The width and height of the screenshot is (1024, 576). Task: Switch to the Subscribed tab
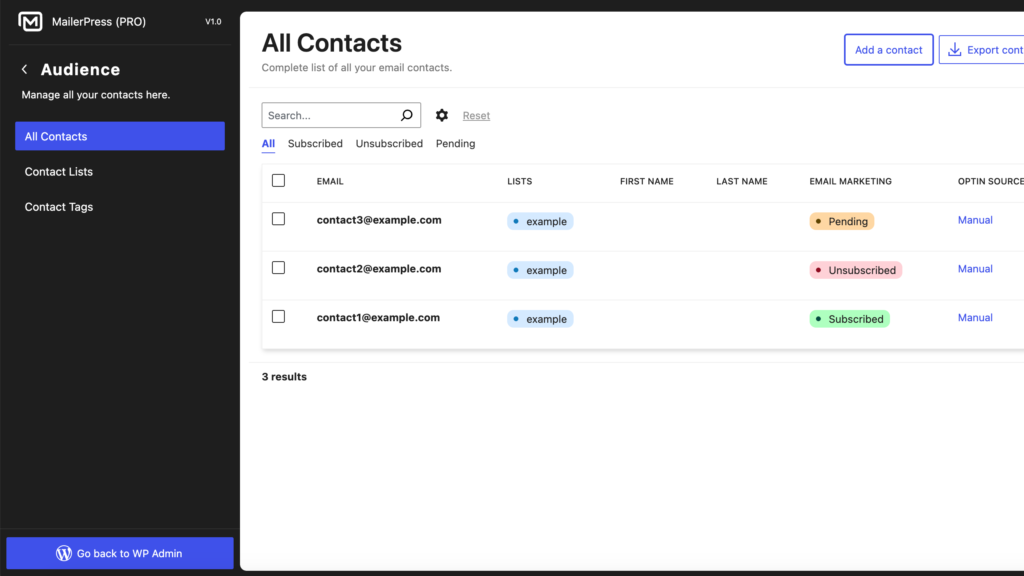tap(315, 143)
